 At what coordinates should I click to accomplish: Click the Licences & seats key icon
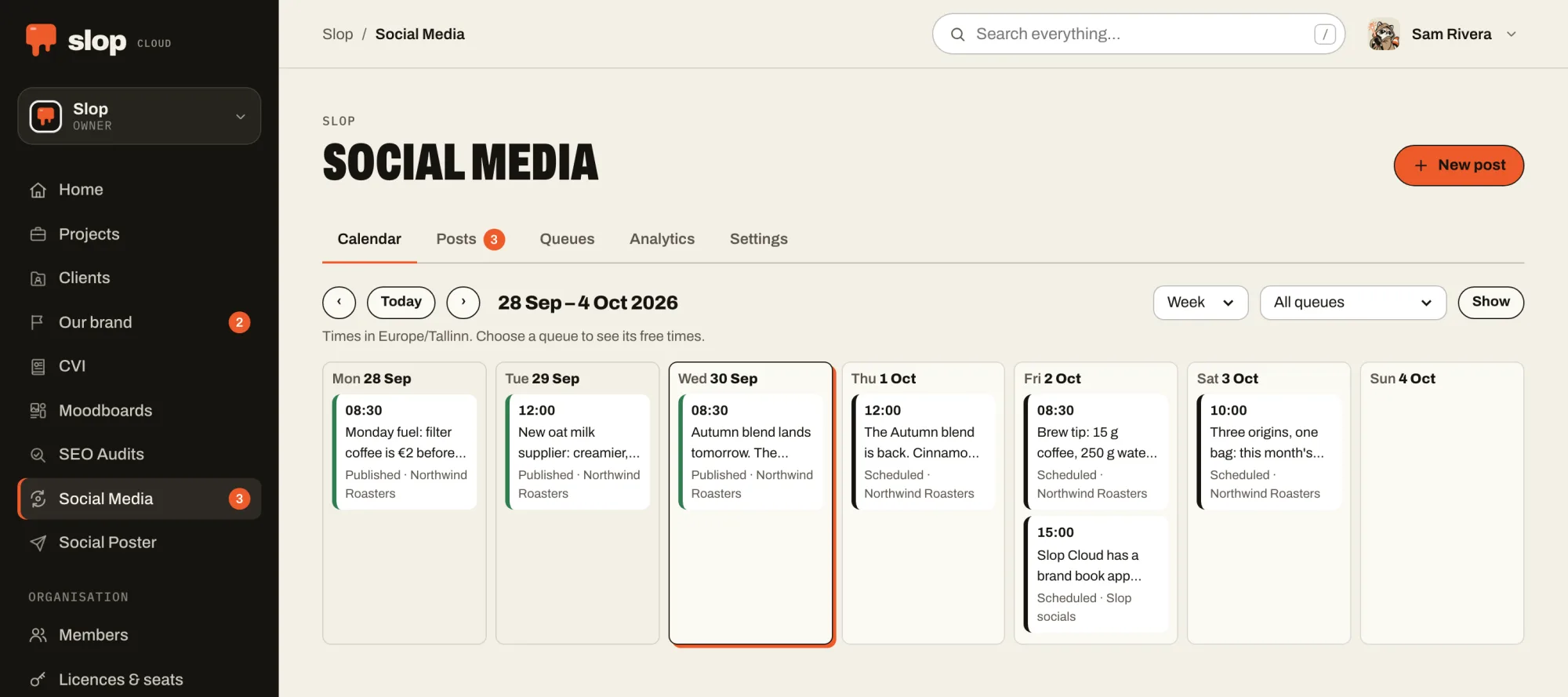click(x=38, y=680)
